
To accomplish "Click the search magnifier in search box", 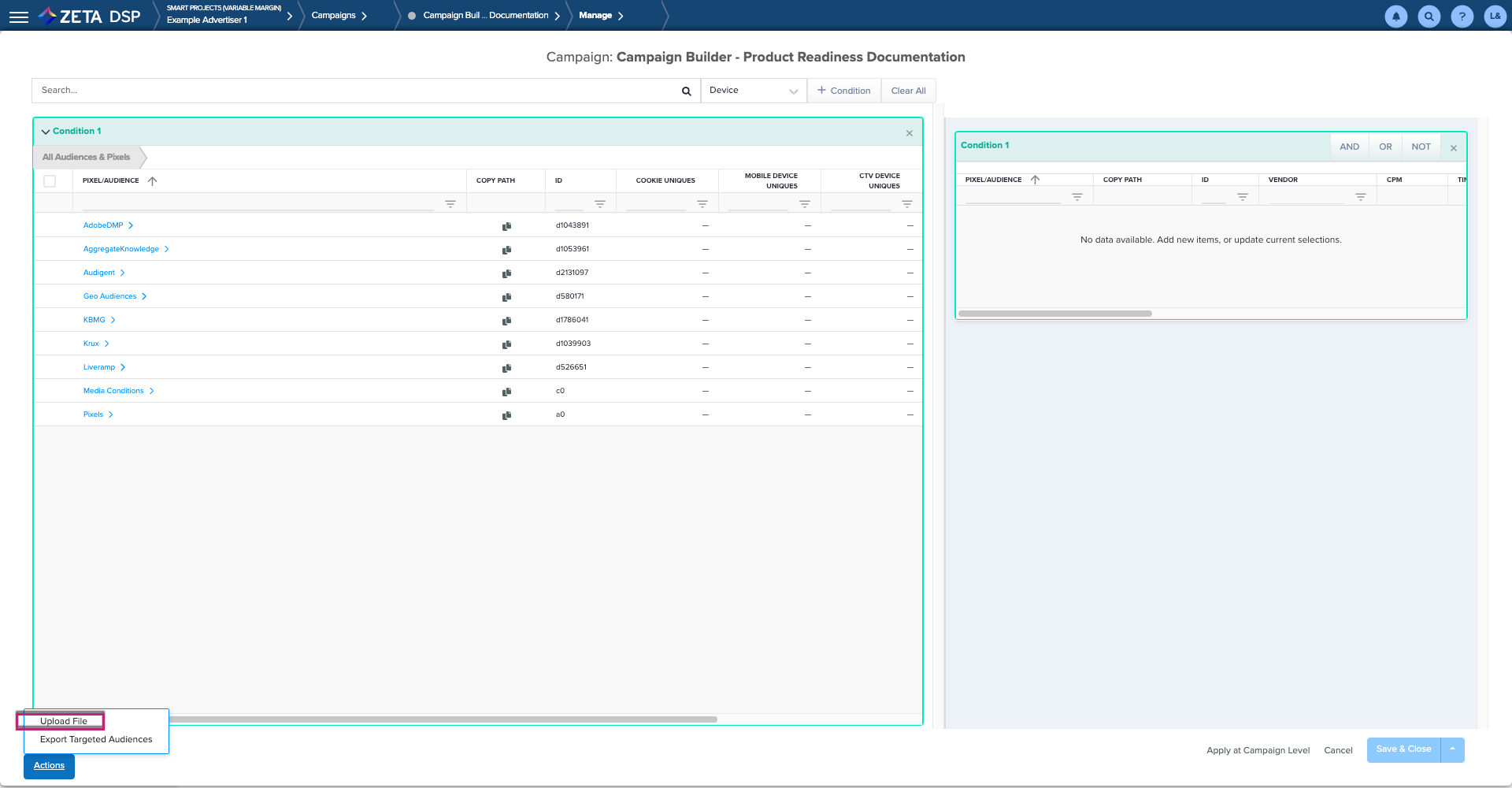I will point(686,91).
